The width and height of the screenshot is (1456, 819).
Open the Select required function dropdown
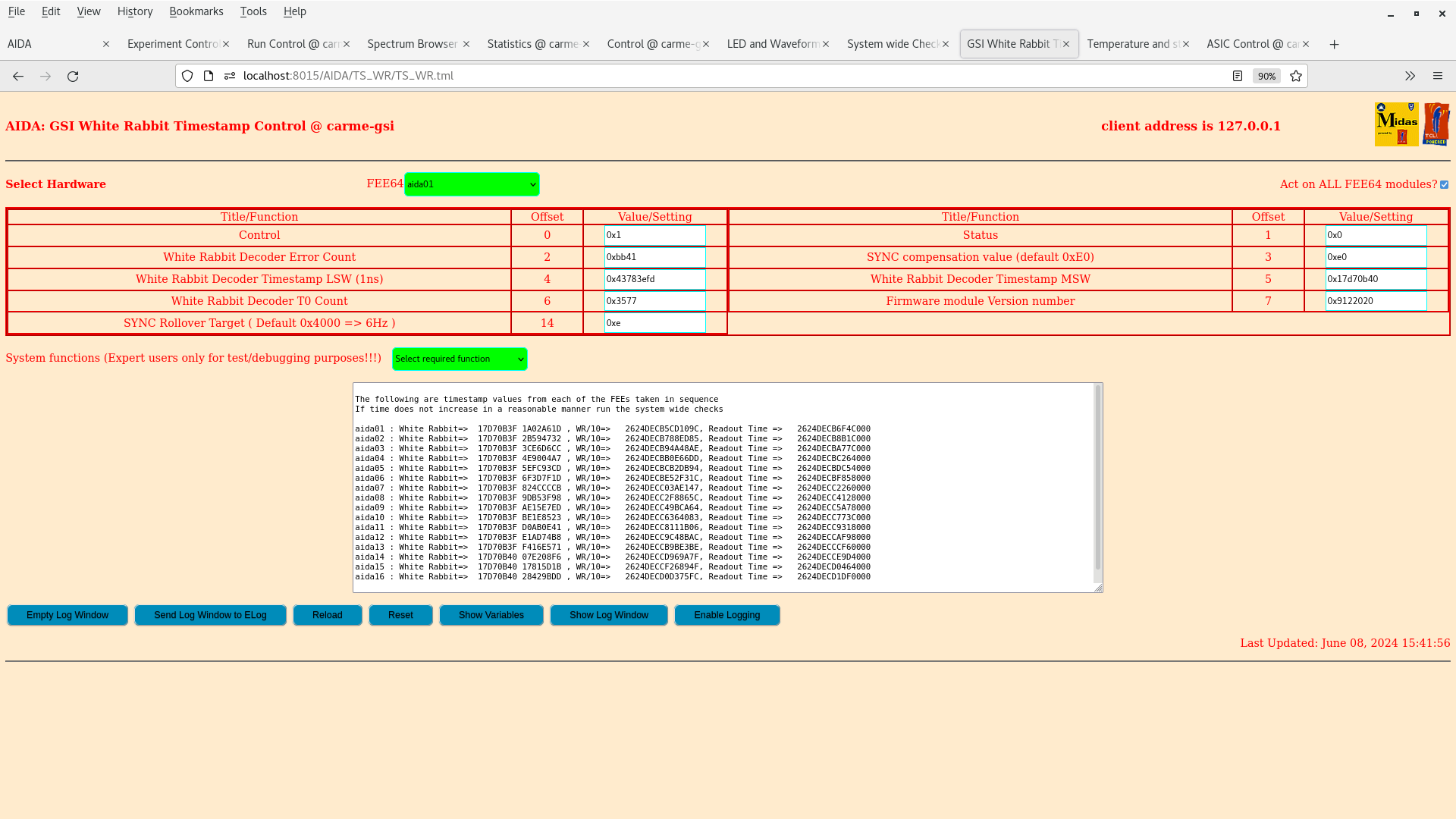pos(460,359)
